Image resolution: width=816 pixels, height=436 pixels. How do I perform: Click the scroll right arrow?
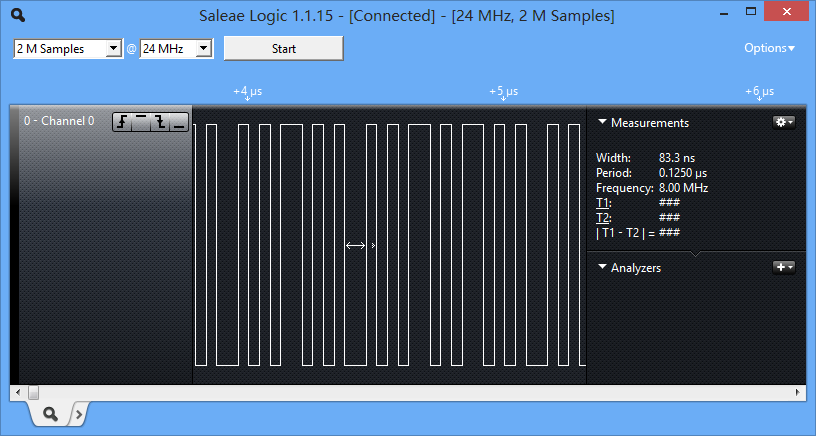(797, 392)
